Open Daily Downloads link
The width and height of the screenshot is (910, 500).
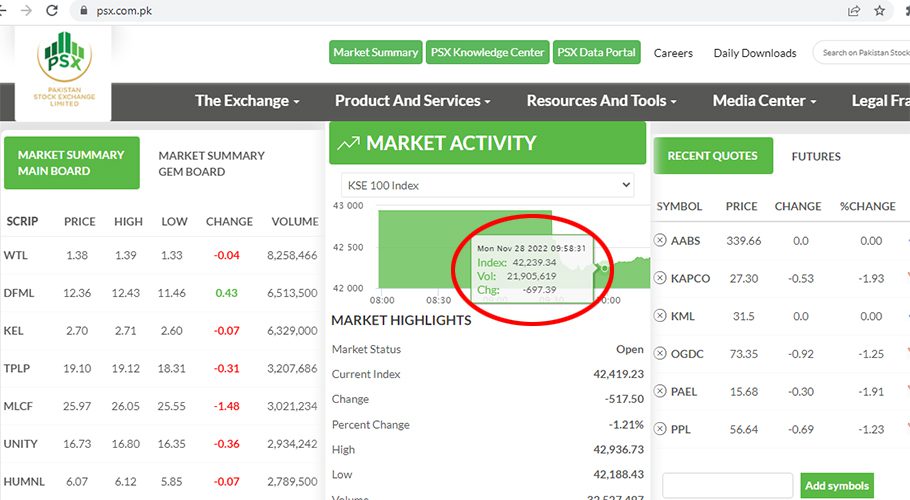[755, 53]
